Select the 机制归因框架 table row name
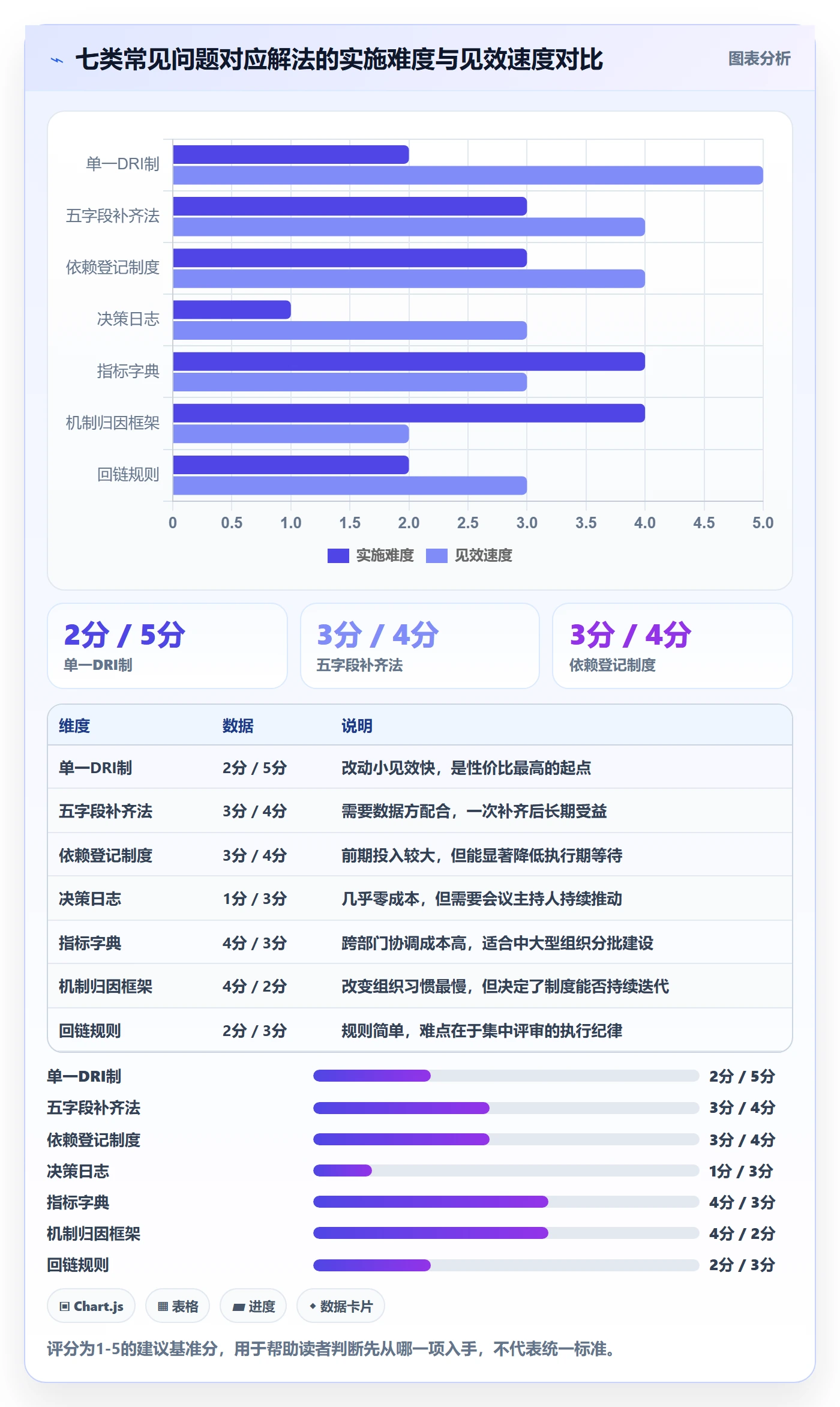840x1407 pixels. pyautogui.click(x=106, y=986)
